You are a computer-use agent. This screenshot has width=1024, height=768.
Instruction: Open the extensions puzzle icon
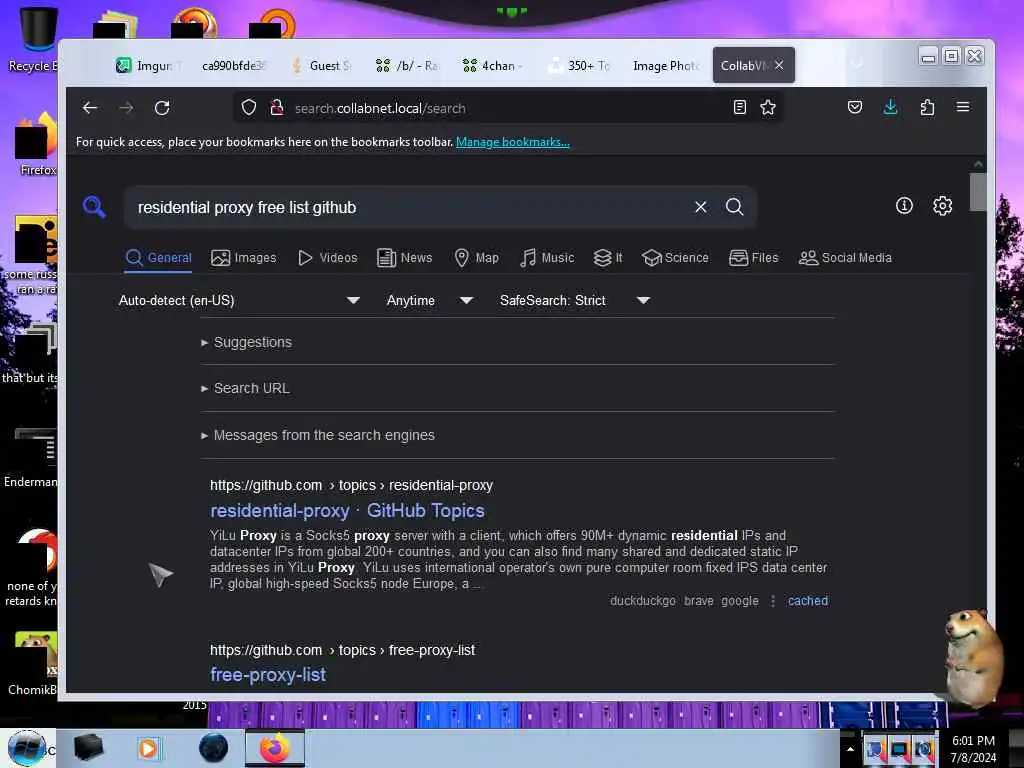click(x=927, y=107)
